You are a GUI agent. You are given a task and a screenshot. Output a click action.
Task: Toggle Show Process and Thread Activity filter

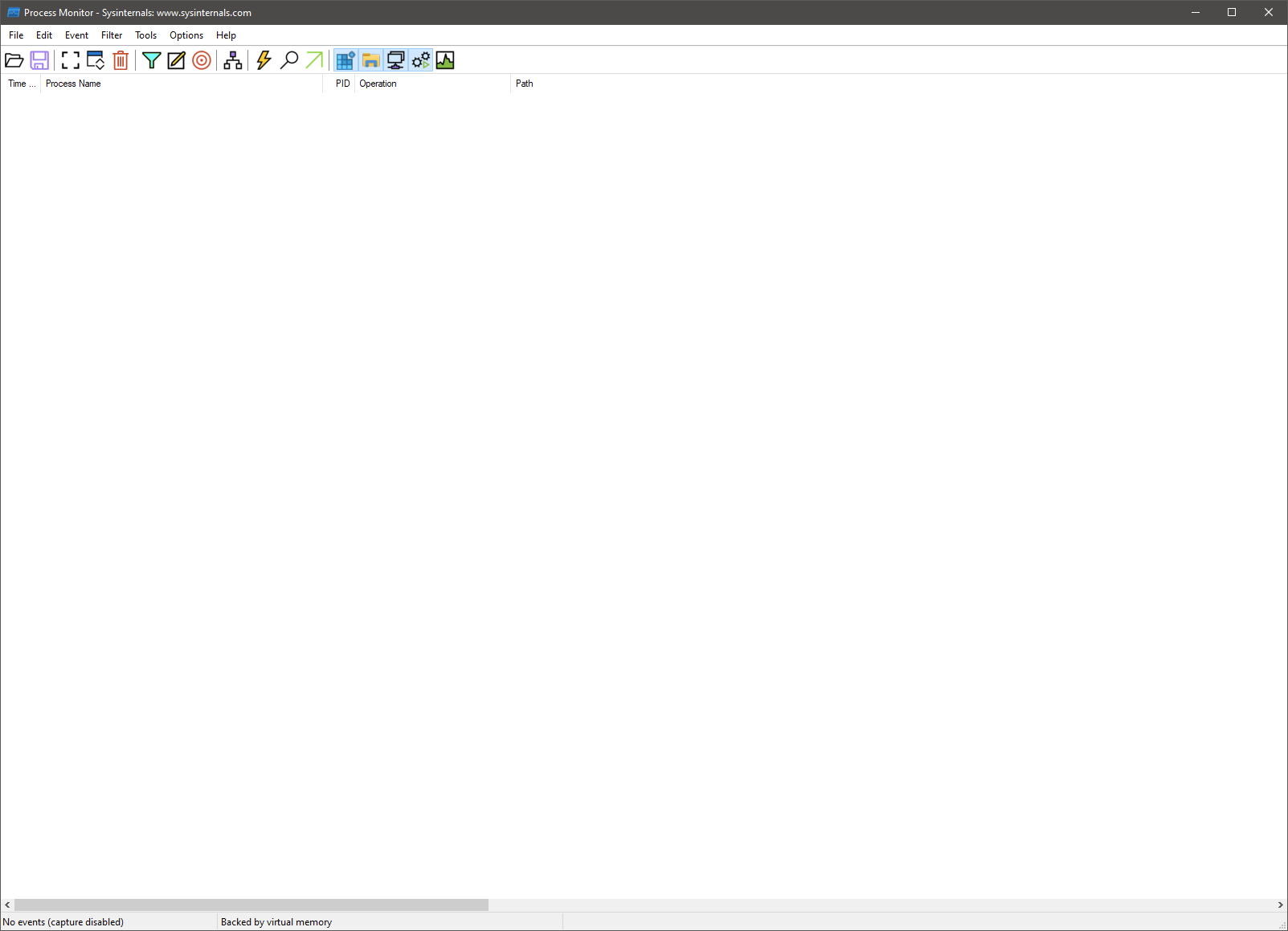[x=420, y=60]
